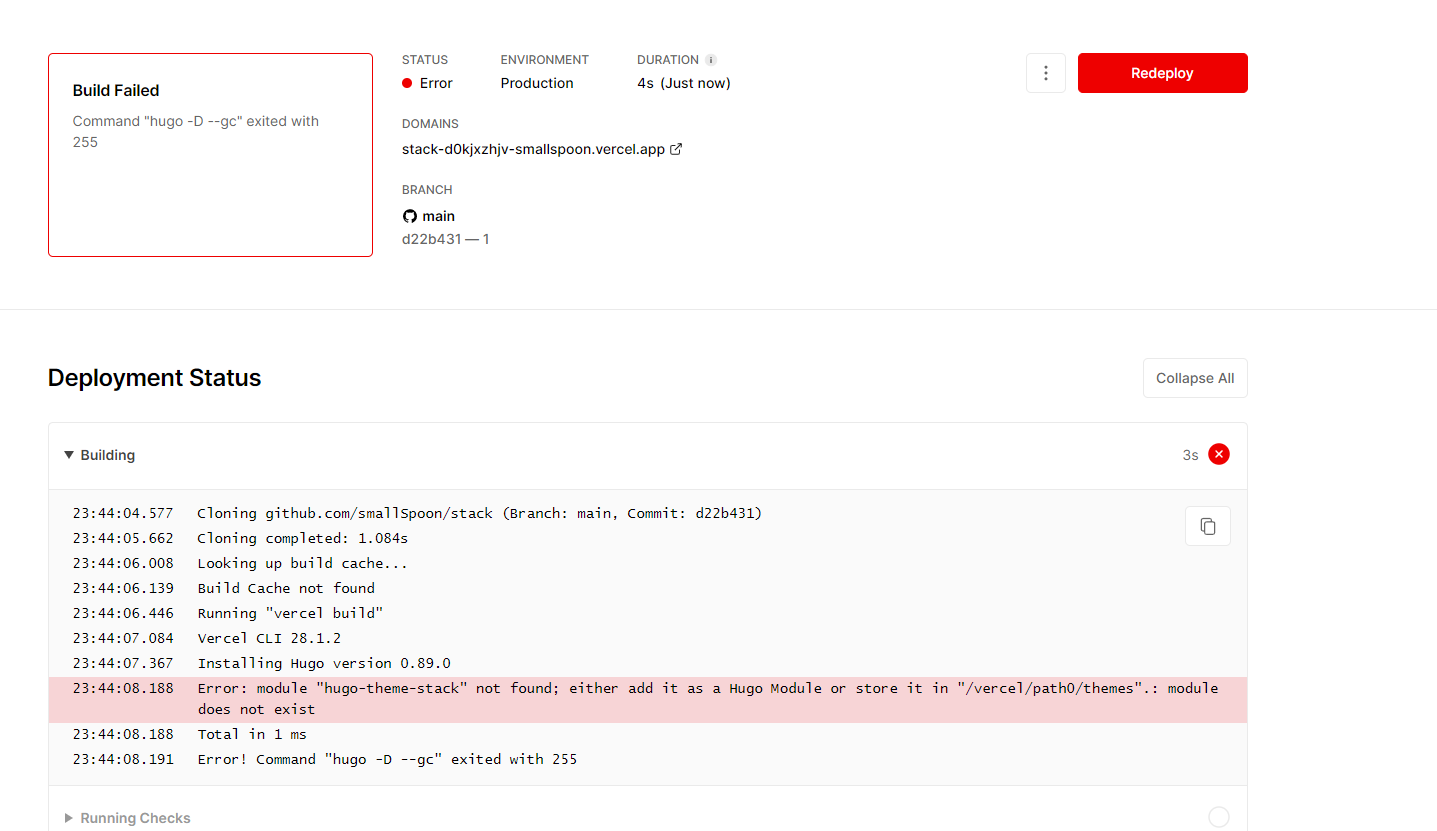The height and width of the screenshot is (831, 1437).
Task: Click the duration info icon
Action: (711, 60)
